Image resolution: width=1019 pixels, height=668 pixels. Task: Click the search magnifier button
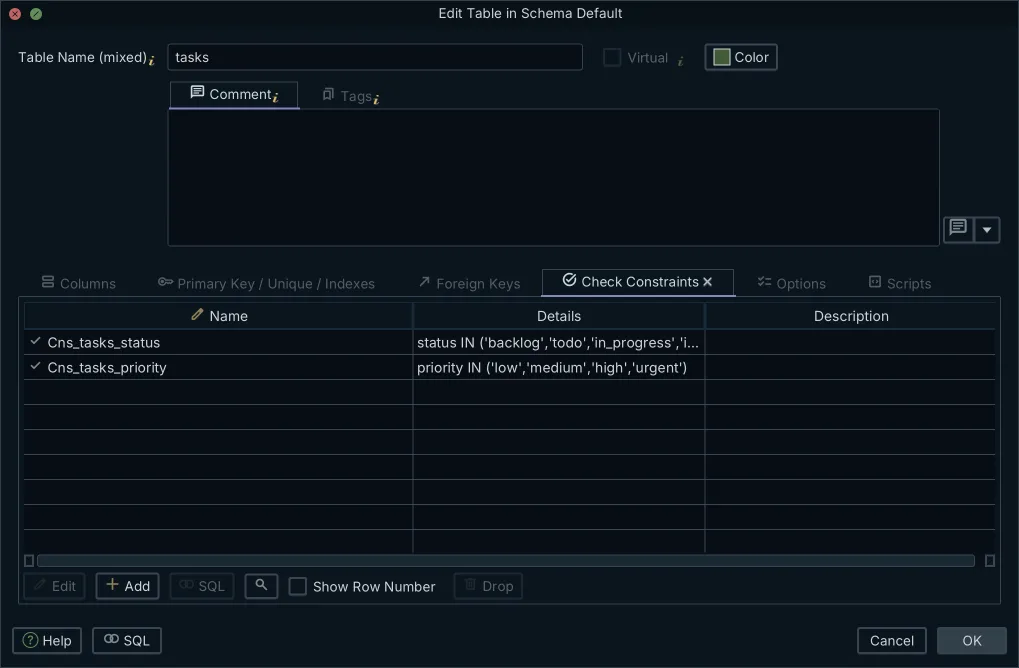(x=261, y=585)
